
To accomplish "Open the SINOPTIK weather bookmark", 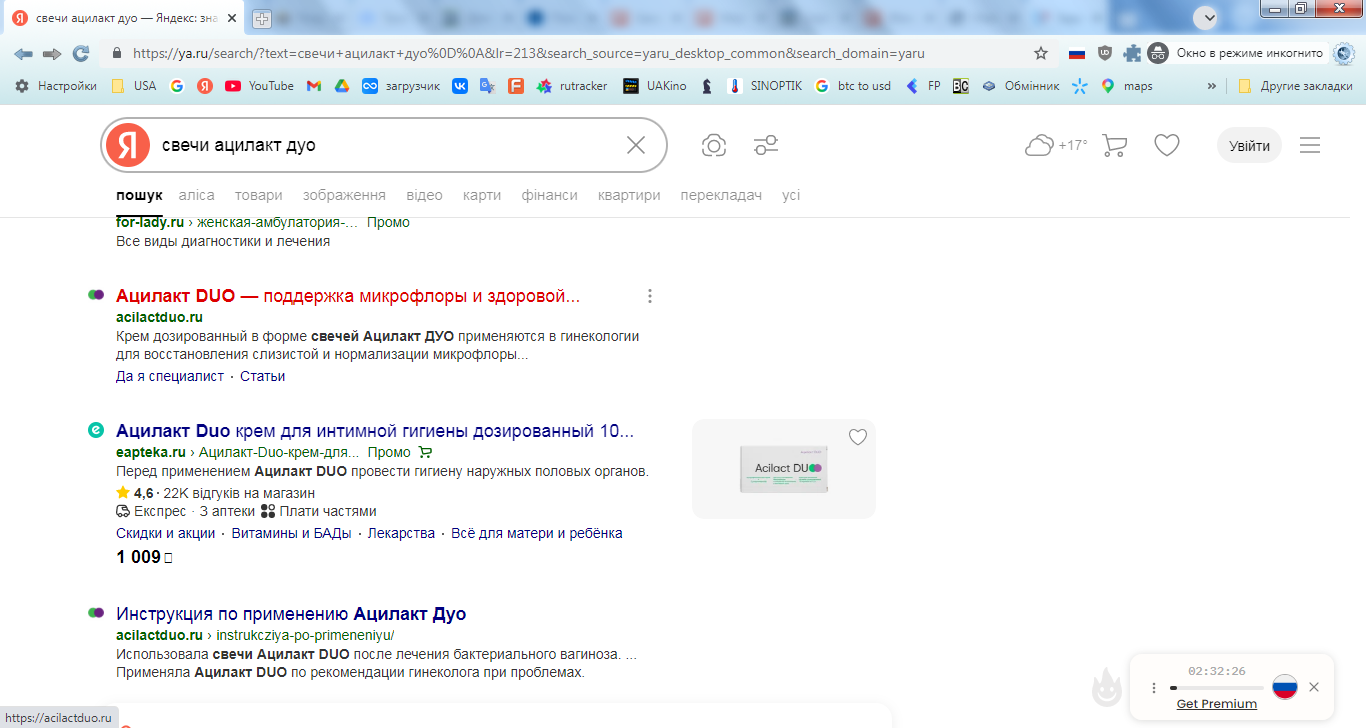I will (765, 86).
